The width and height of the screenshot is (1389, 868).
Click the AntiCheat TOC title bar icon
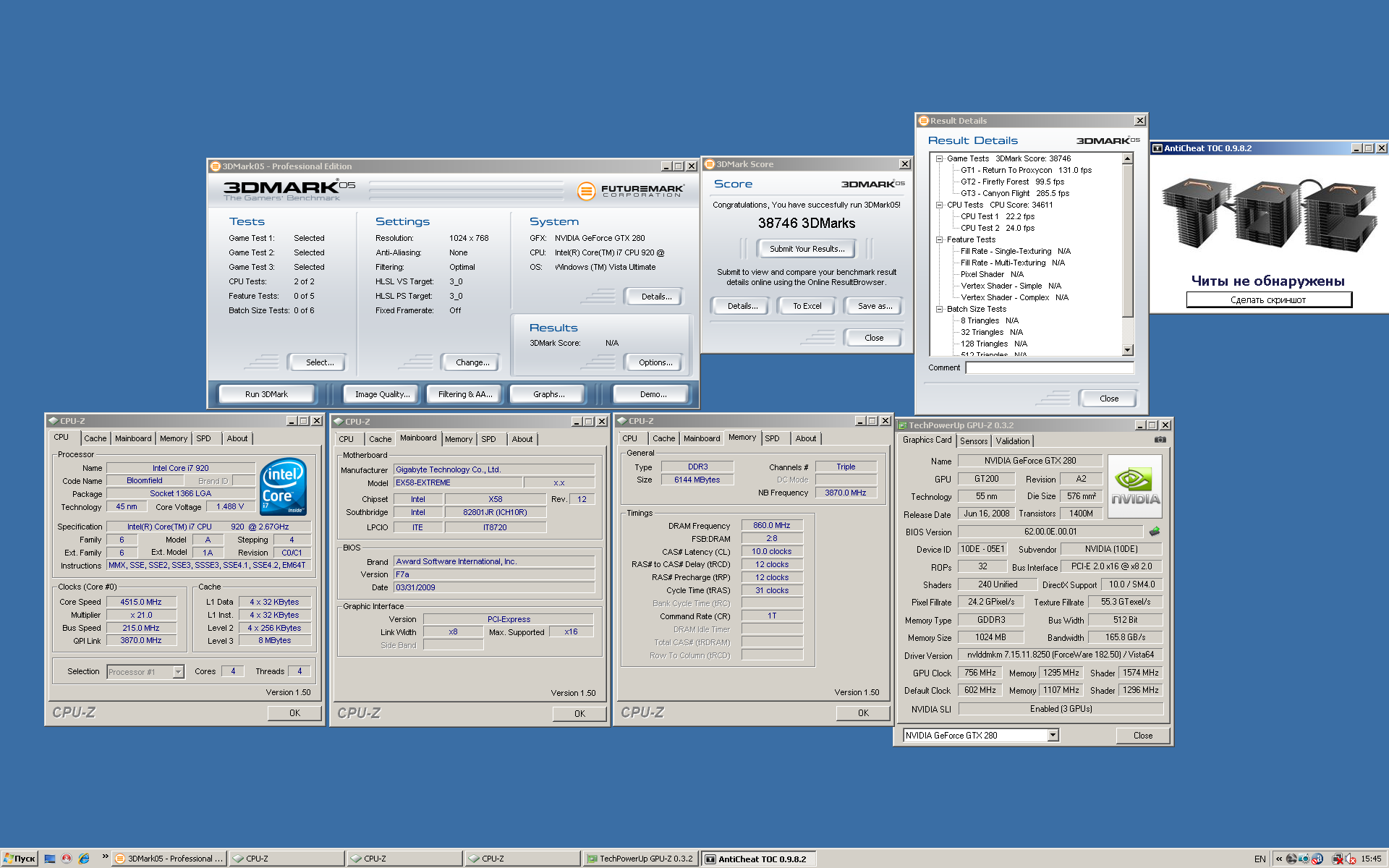coord(1157,148)
